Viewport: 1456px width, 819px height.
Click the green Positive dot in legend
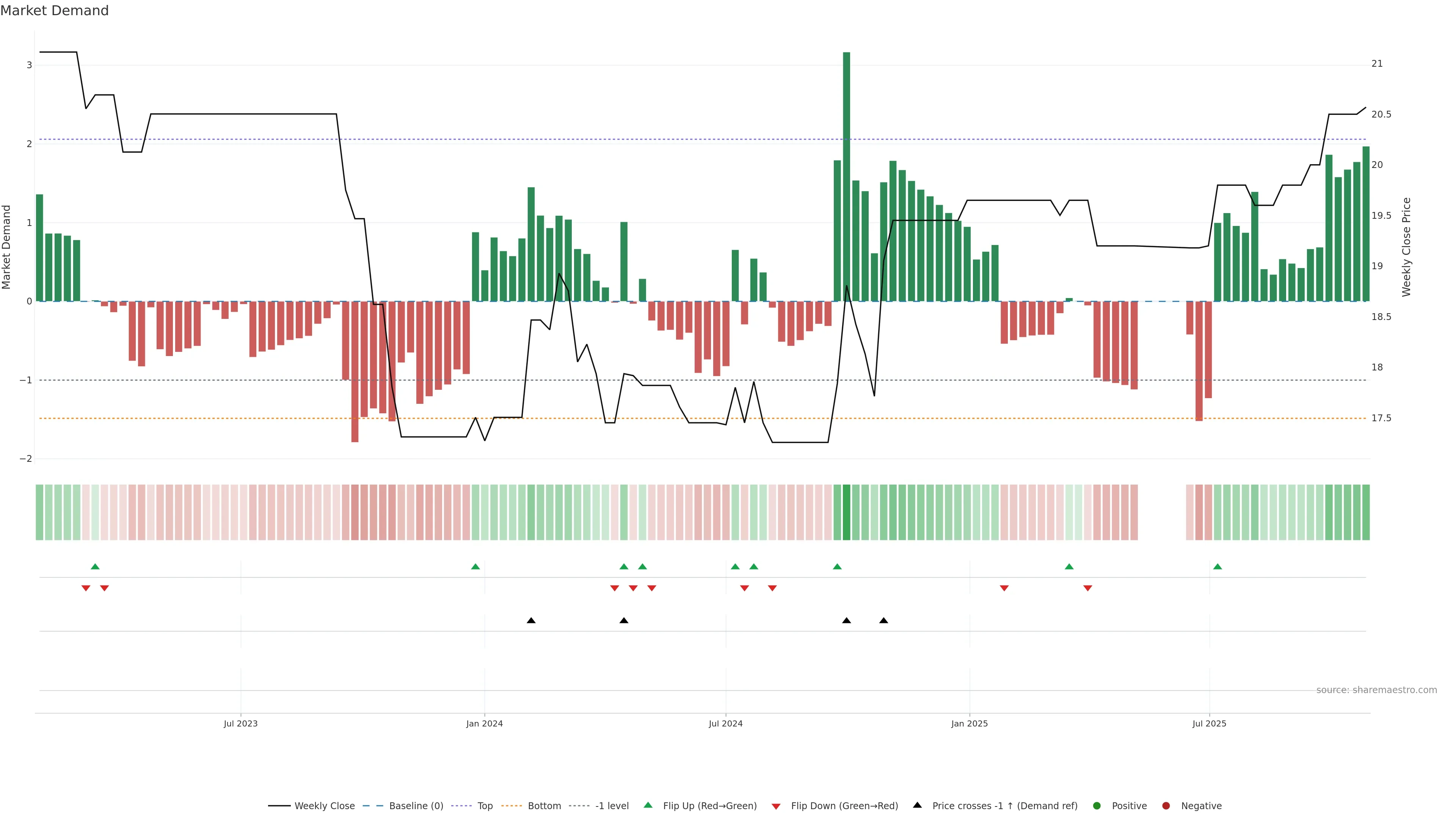1097,805
